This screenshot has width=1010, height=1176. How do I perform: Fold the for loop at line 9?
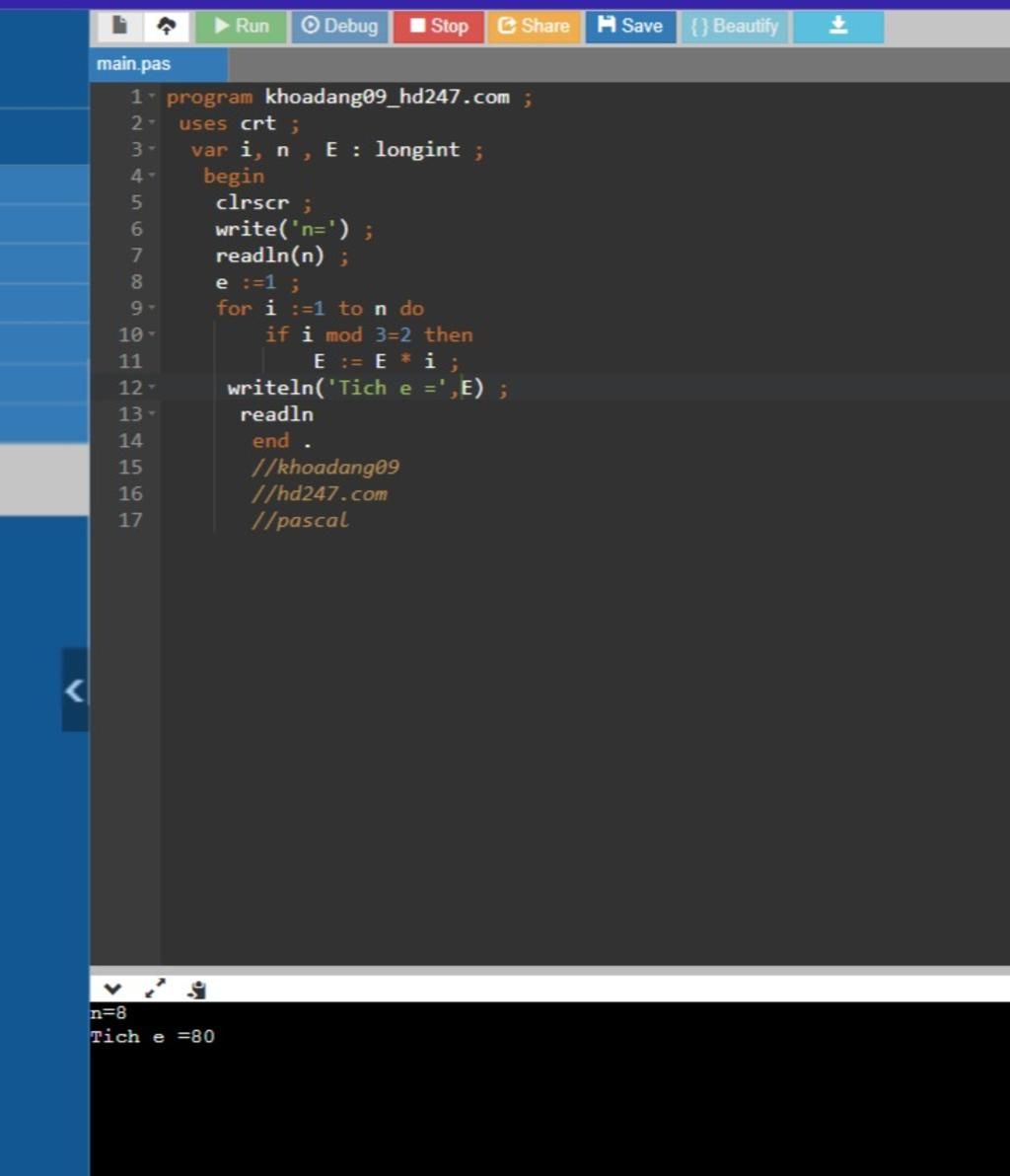(x=152, y=308)
